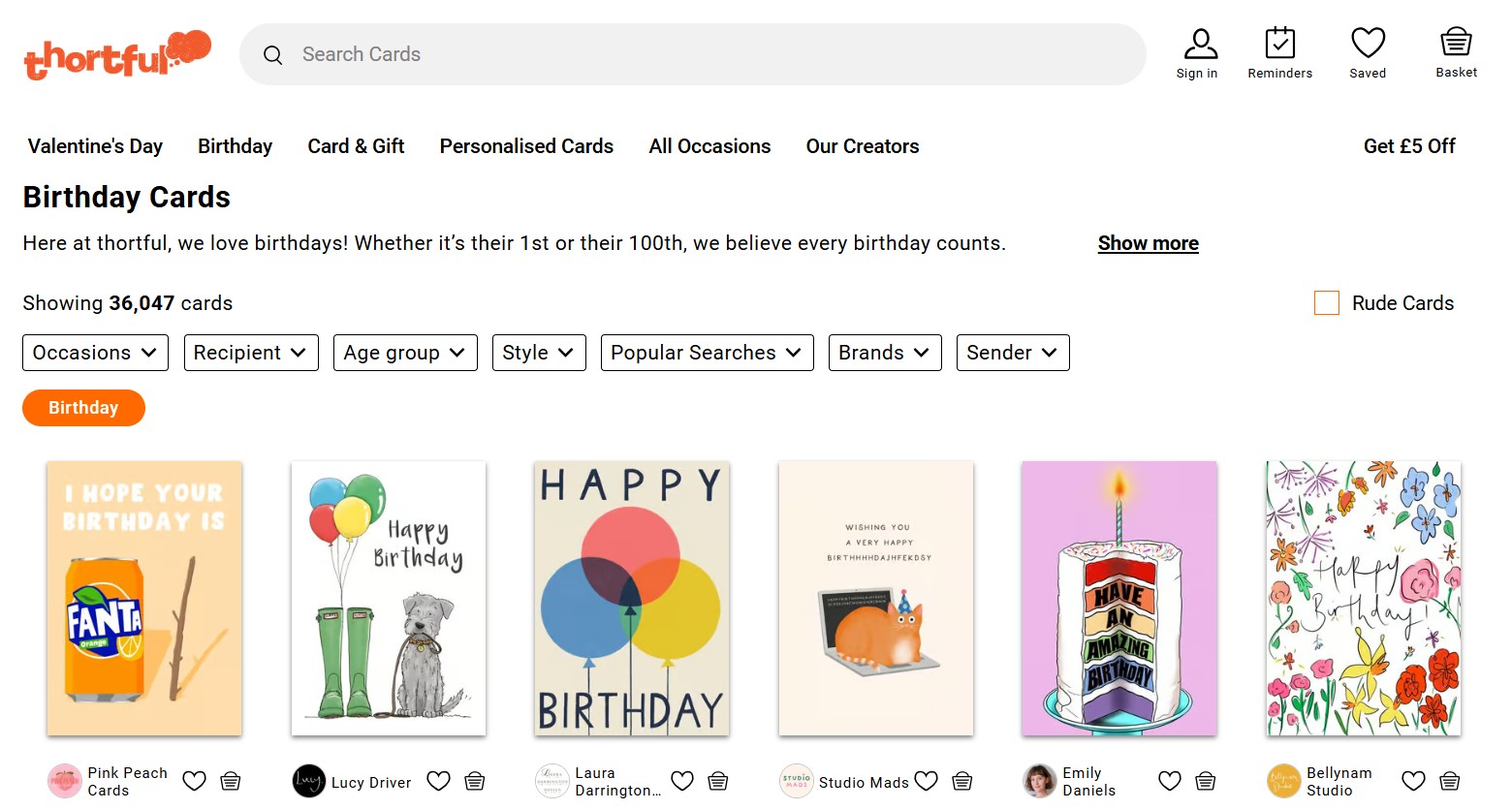Image resolution: width=1512 pixels, height=810 pixels.
Task: Open the Basket icon
Action: [x=1455, y=43]
